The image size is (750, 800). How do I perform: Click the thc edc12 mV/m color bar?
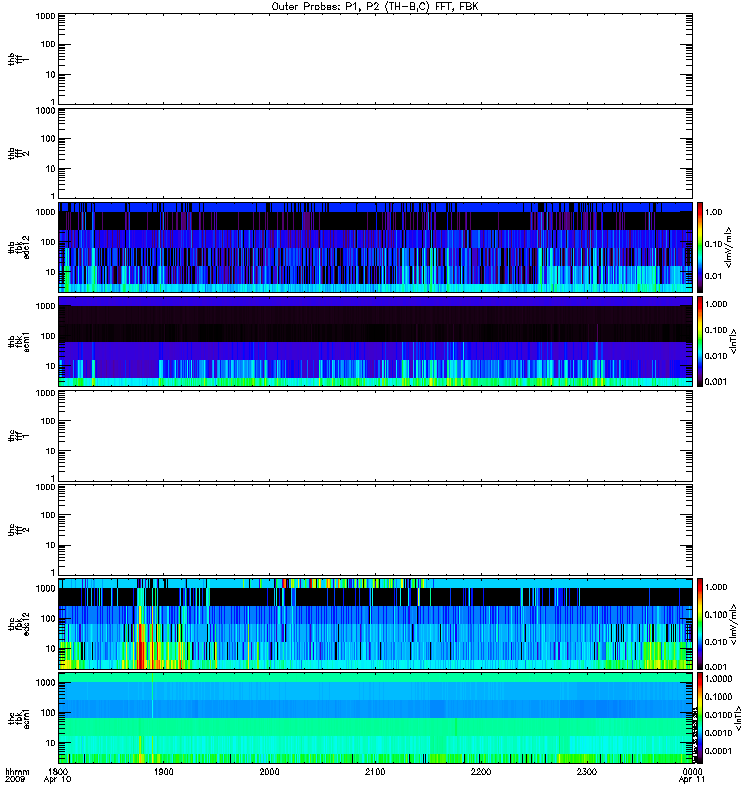click(700, 624)
